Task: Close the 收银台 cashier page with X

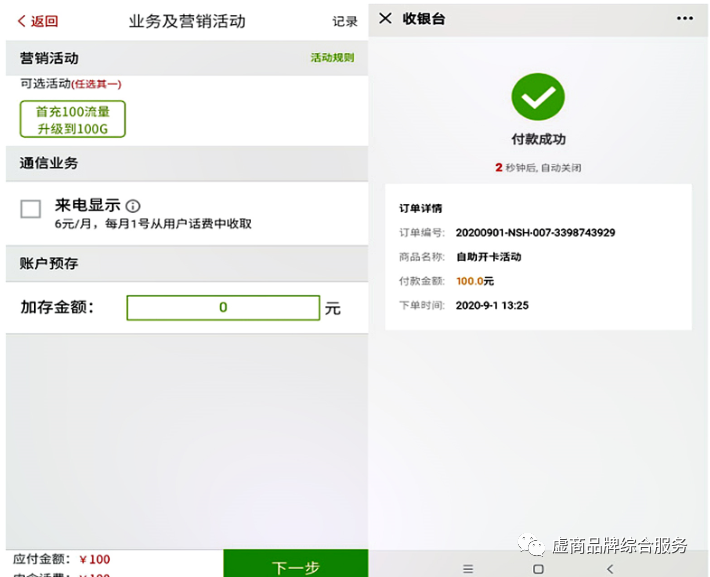Action: pos(385,18)
